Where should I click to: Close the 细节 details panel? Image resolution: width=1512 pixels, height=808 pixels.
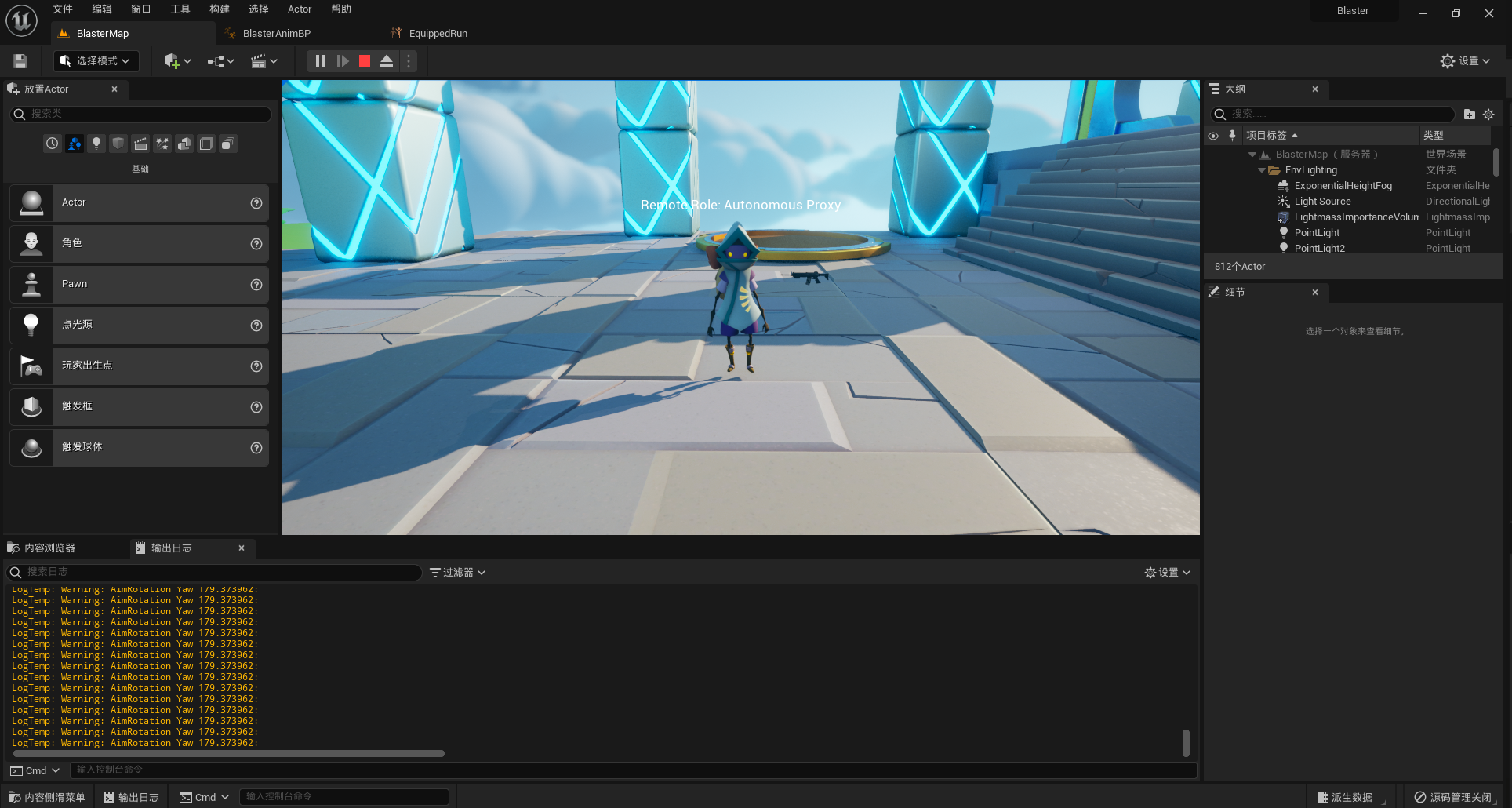click(1315, 293)
